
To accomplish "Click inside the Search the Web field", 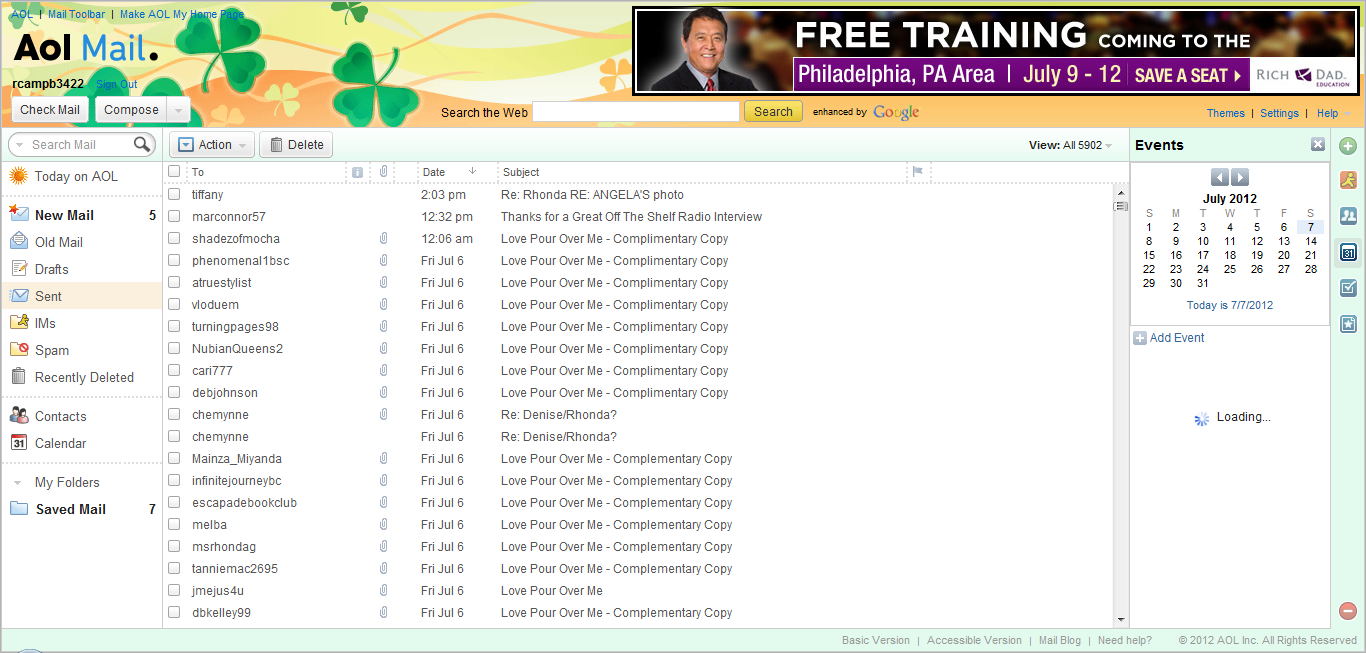I will pos(636,112).
